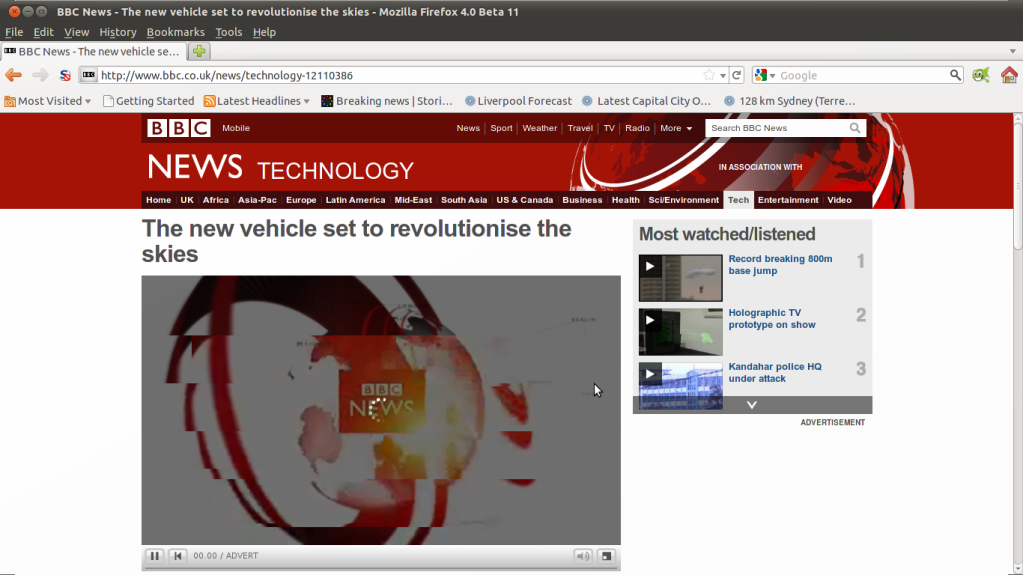Open the list all tabs dropdown

pos(1013,51)
